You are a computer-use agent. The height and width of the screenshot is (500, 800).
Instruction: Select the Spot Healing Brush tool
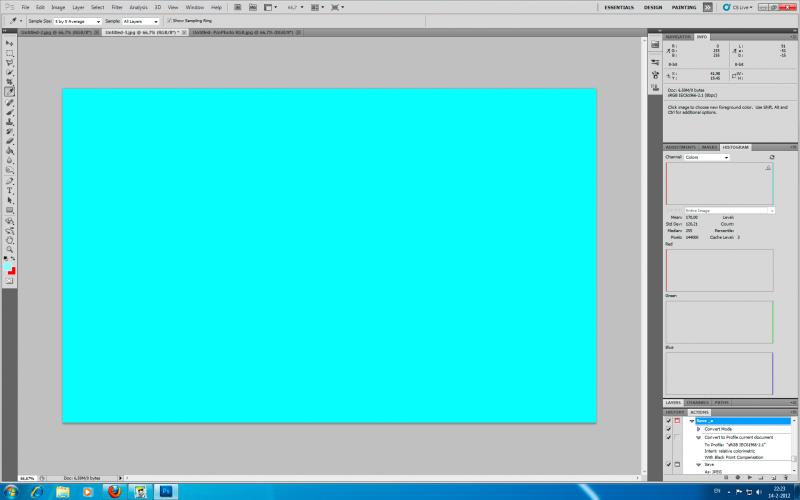pos(9,103)
